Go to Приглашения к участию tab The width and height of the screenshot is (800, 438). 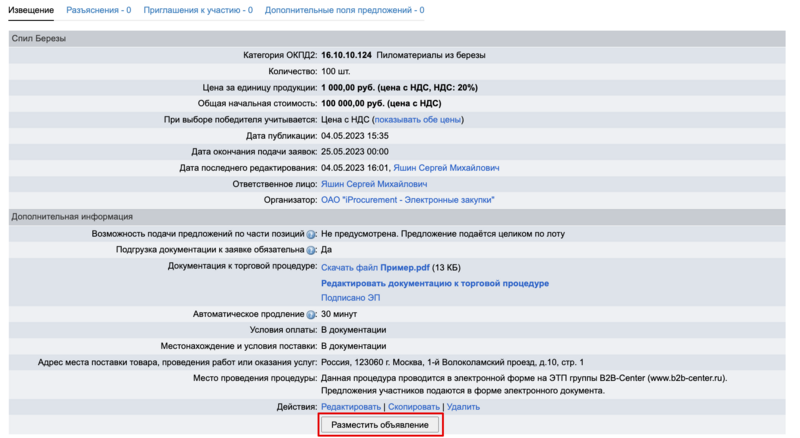[x=197, y=10]
